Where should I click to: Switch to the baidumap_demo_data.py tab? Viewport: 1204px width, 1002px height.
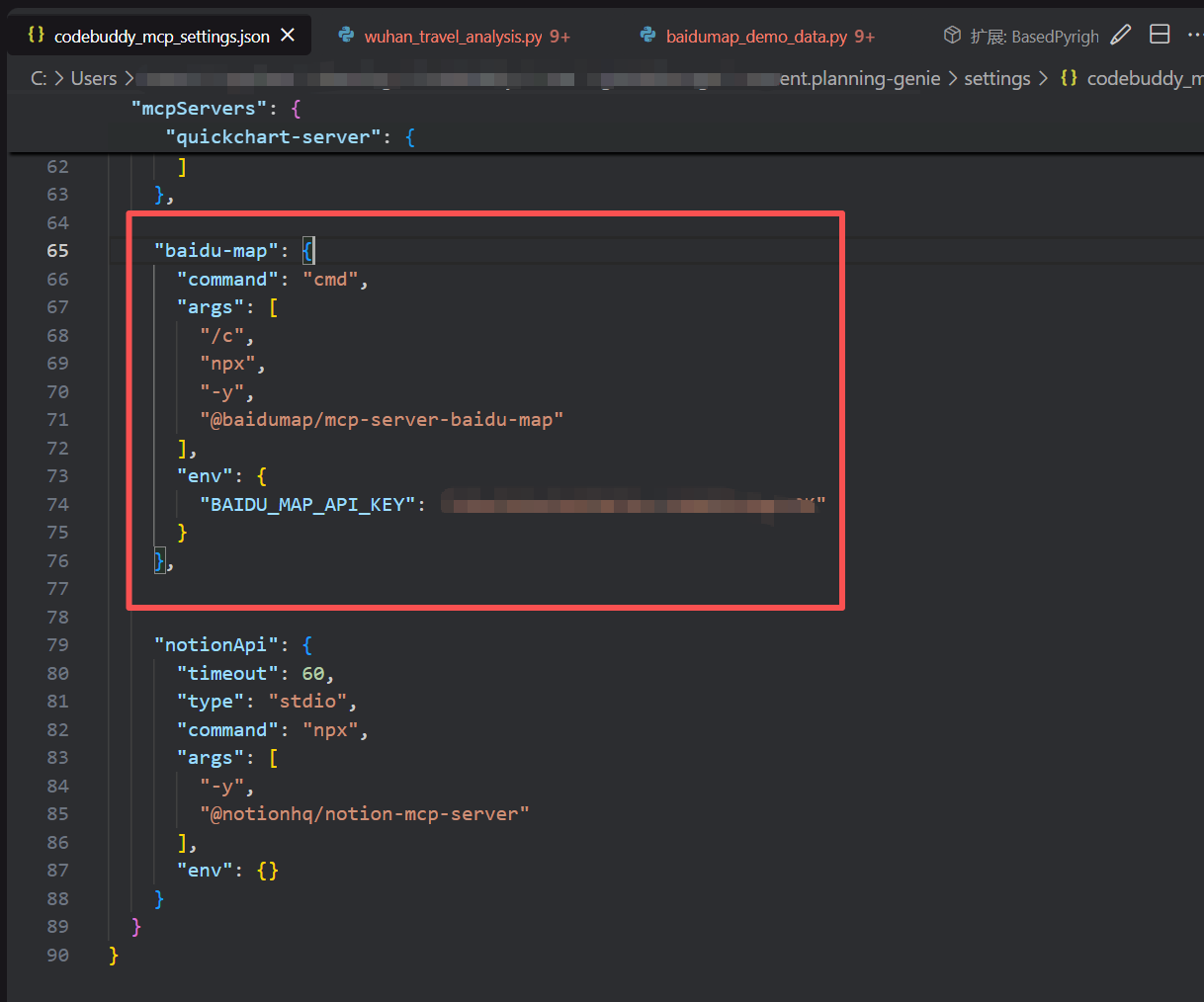click(756, 37)
